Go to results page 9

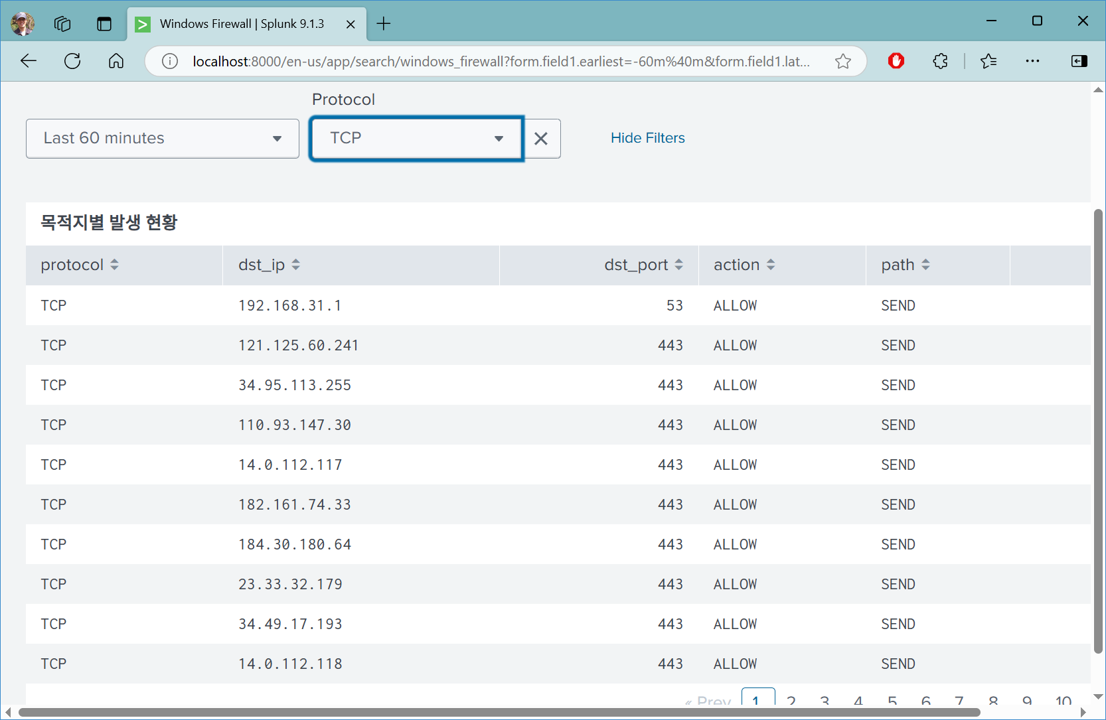click(x=1027, y=701)
